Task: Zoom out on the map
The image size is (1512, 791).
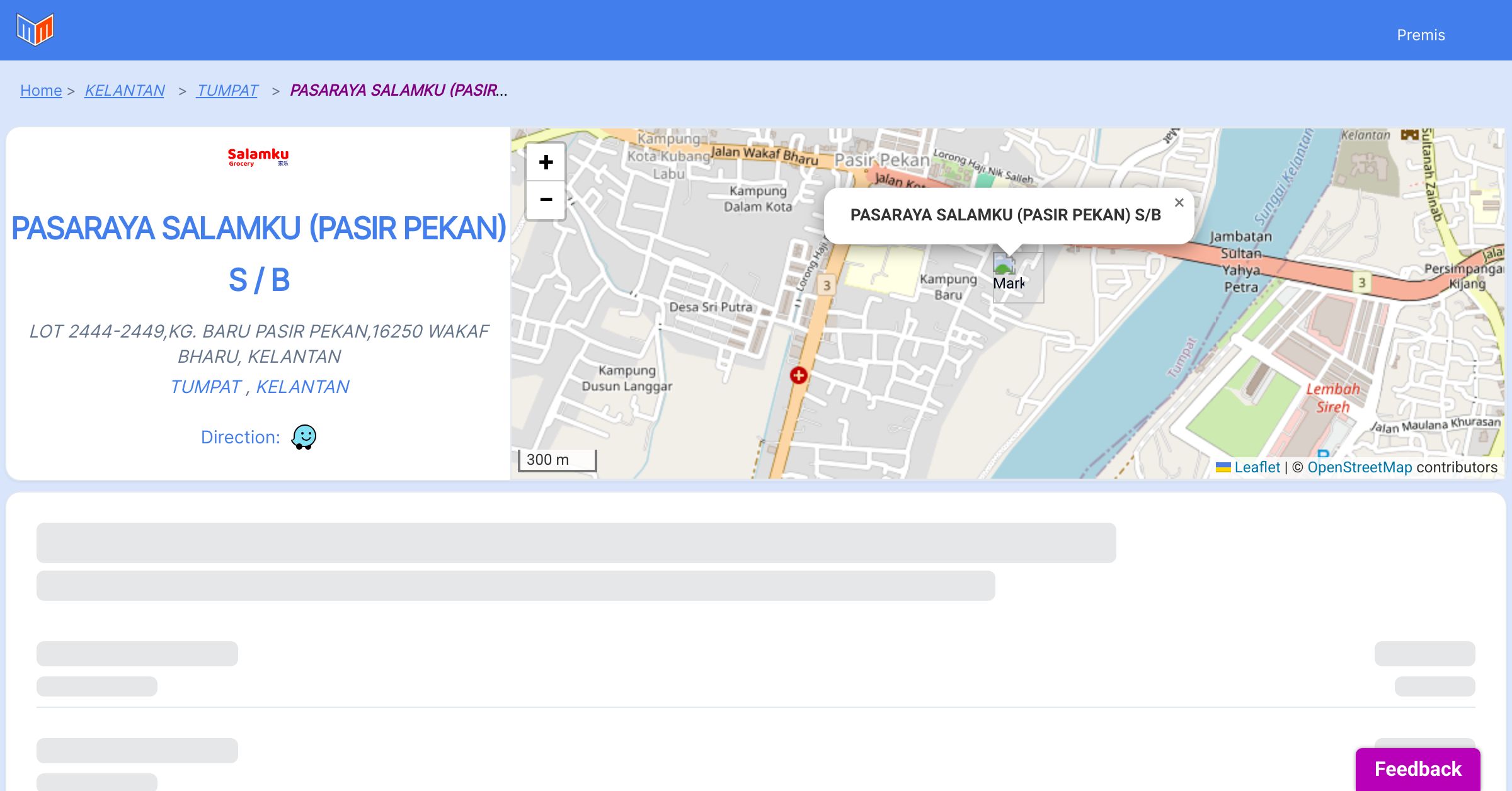Action: (x=546, y=200)
